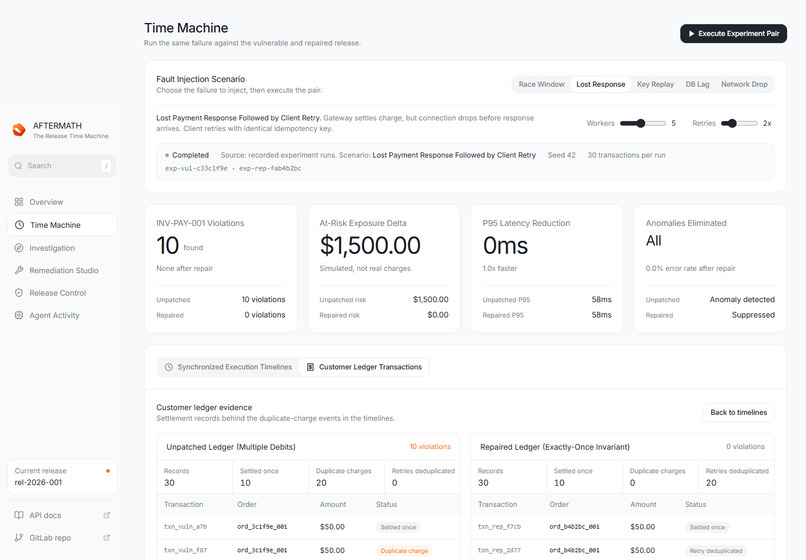Screen dimensions: 806x560
Task: Click experiment ID exp-vul-c33c1f9e
Action: coord(196,168)
